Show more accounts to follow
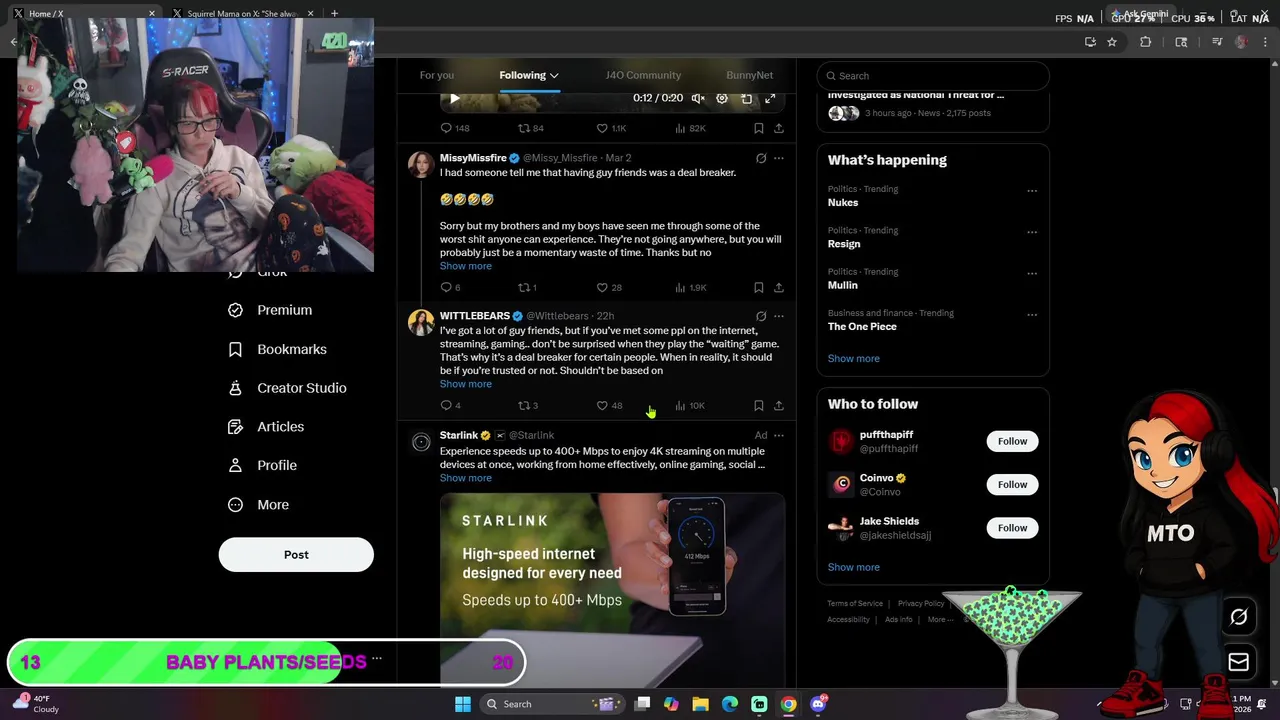 tap(853, 567)
